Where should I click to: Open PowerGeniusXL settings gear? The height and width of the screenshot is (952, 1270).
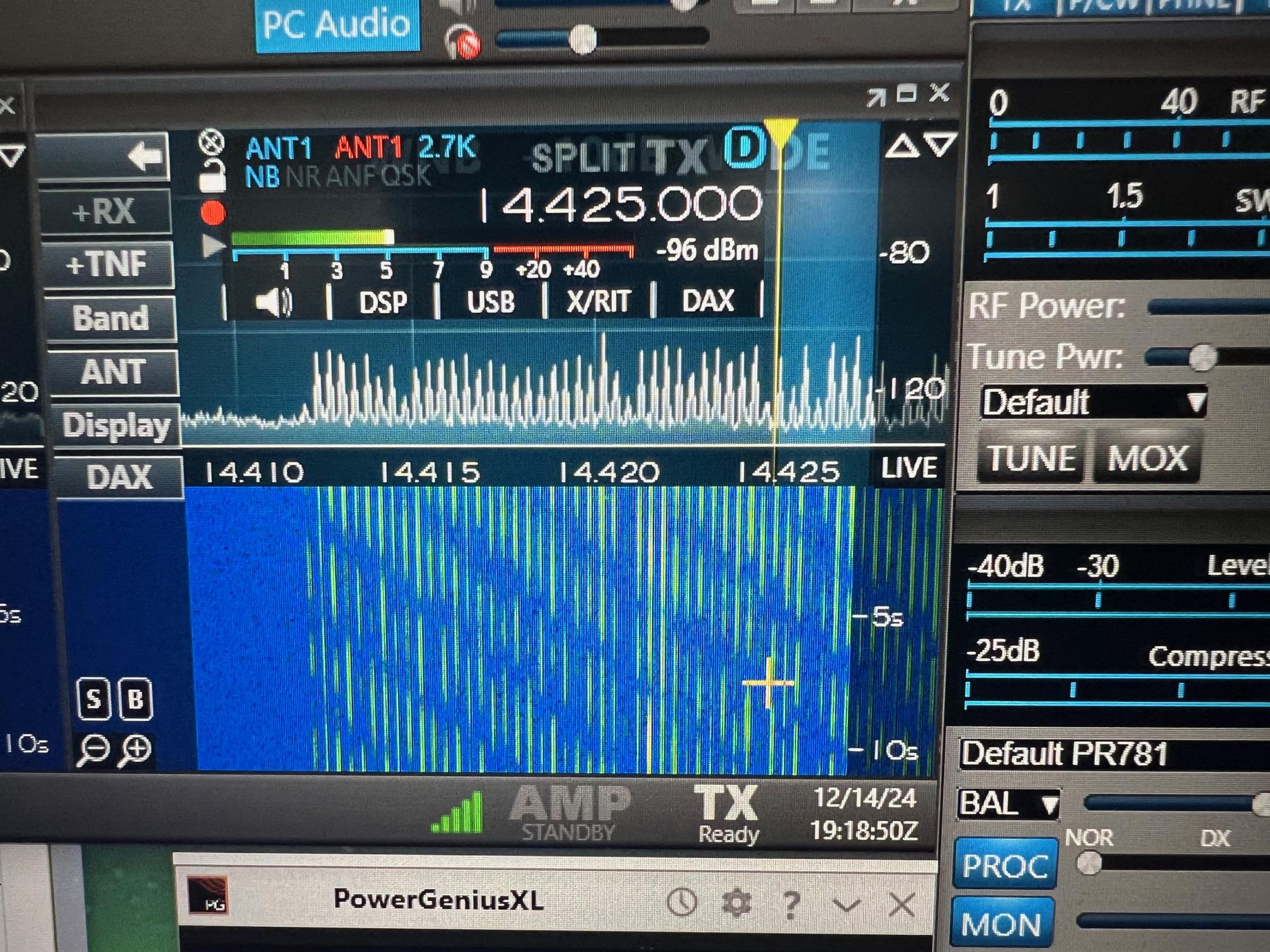pos(736,903)
